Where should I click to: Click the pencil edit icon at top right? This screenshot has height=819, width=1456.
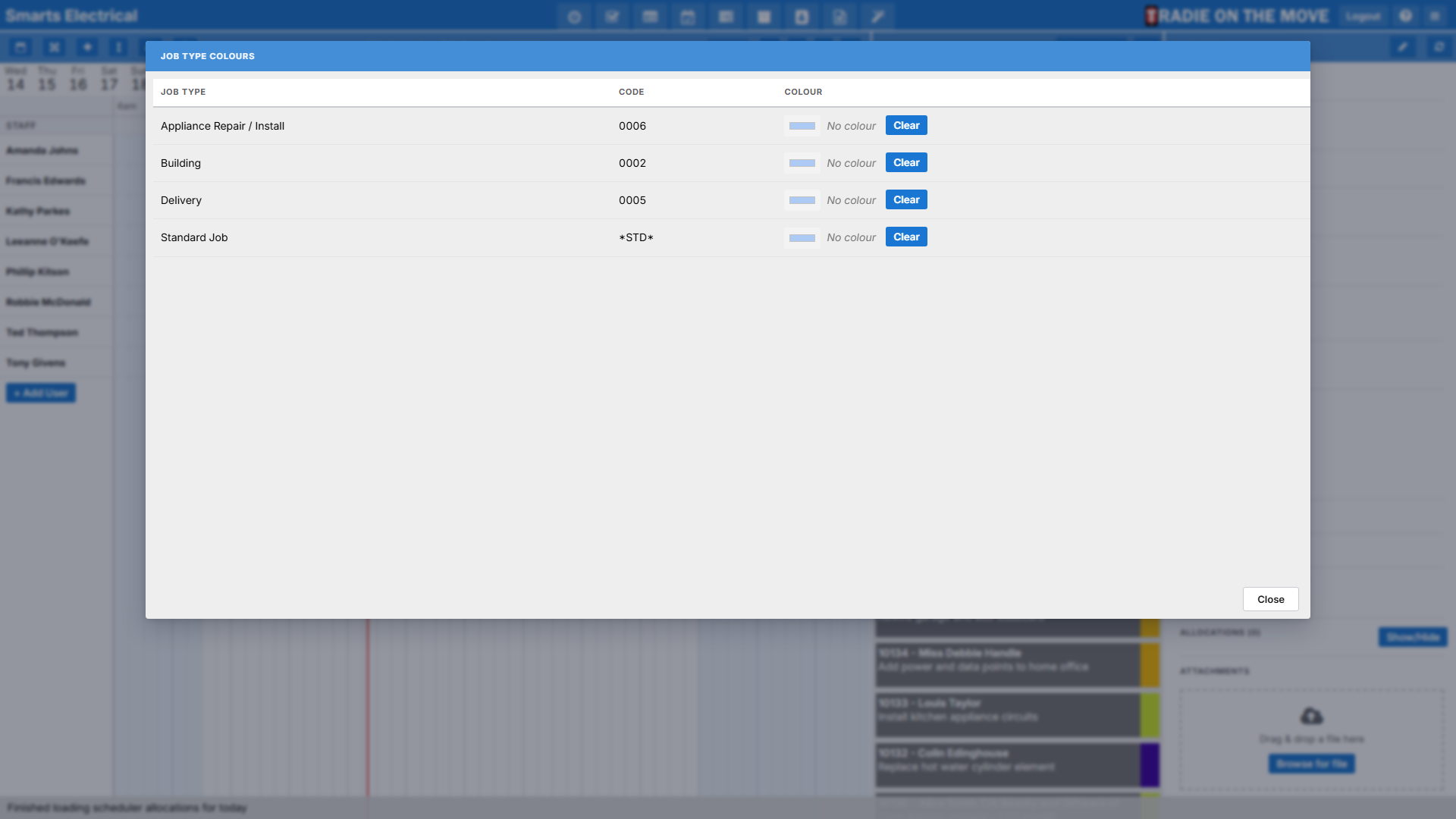[1402, 47]
